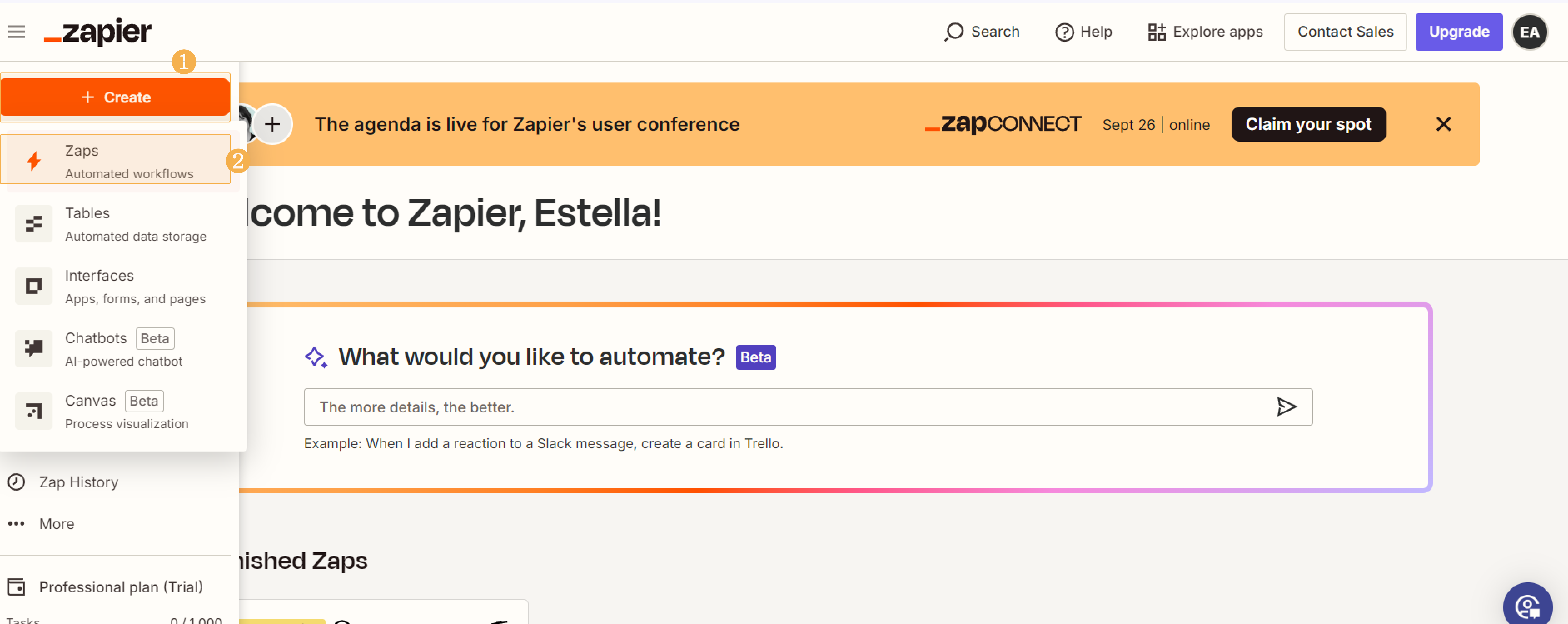Click the Interfaces icon
This screenshot has height=624, width=1568.
click(x=34, y=286)
